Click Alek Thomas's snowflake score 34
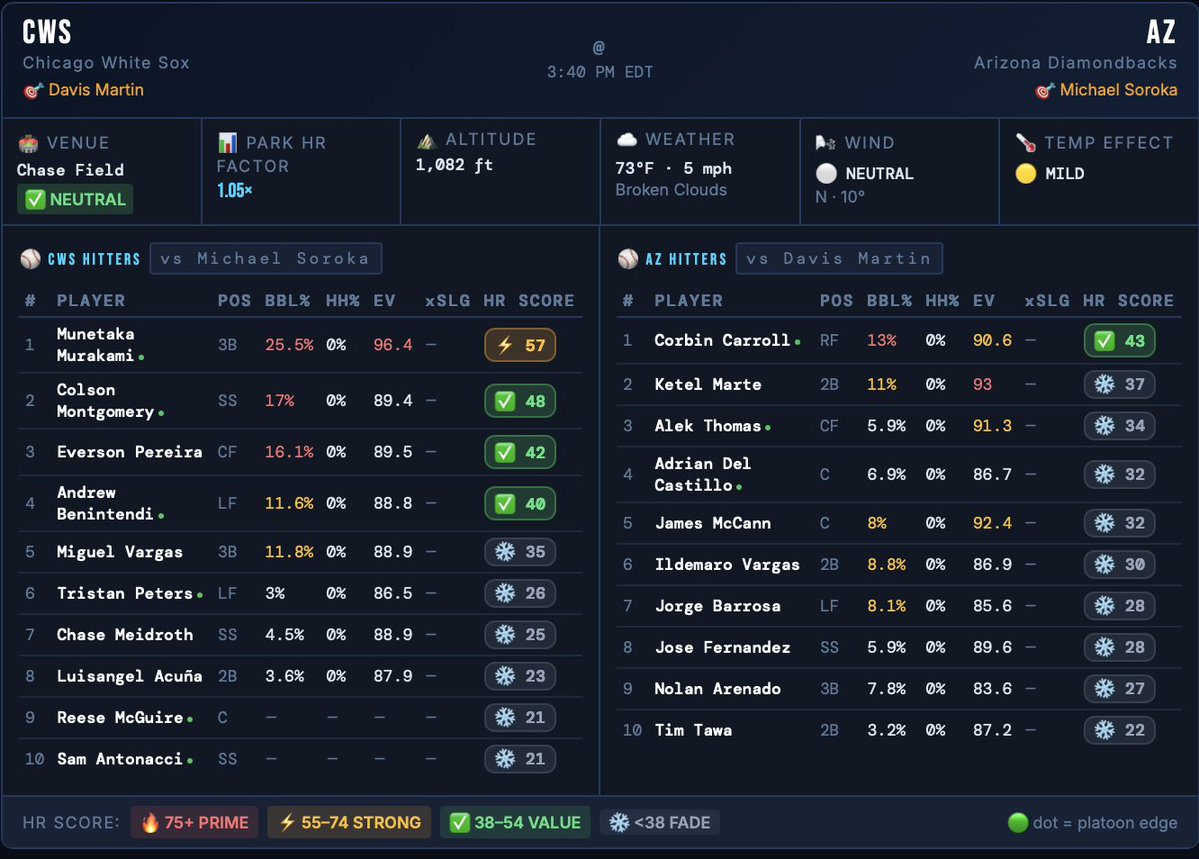 tap(1119, 425)
